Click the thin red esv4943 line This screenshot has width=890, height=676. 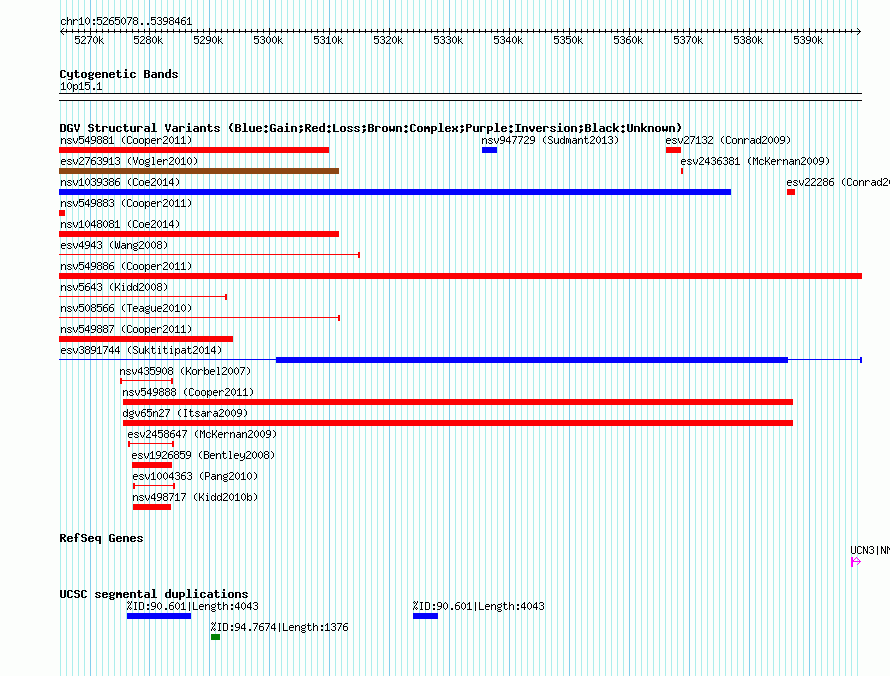[x=209, y=255]
